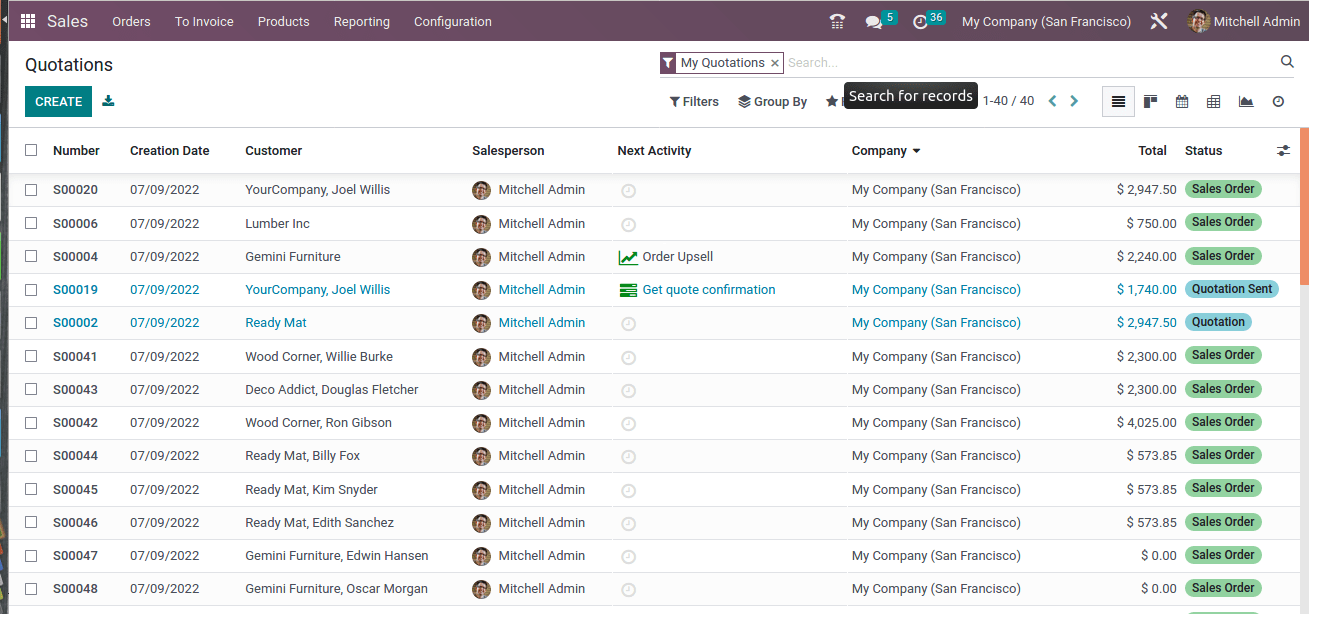Screen dimensions: 1327x643
Task: Remove the My Quotations filter facet
Action: pyautogui.click(x=774, y=63)
